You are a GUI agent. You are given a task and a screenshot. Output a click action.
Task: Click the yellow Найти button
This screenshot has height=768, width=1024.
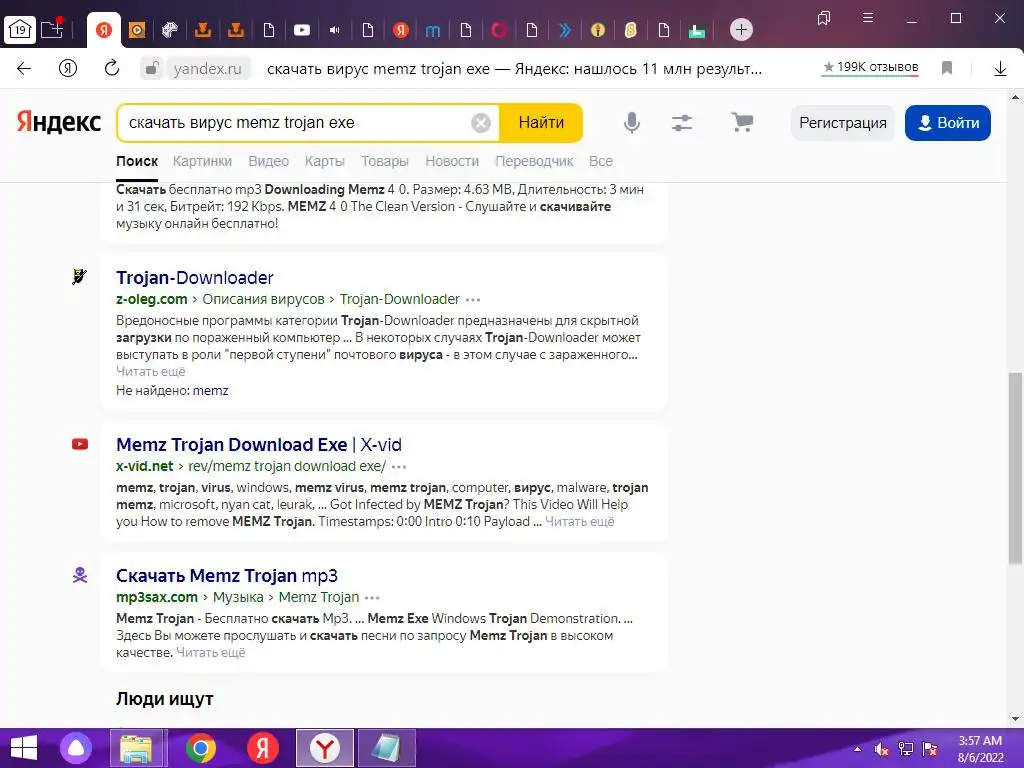point(541,123)
